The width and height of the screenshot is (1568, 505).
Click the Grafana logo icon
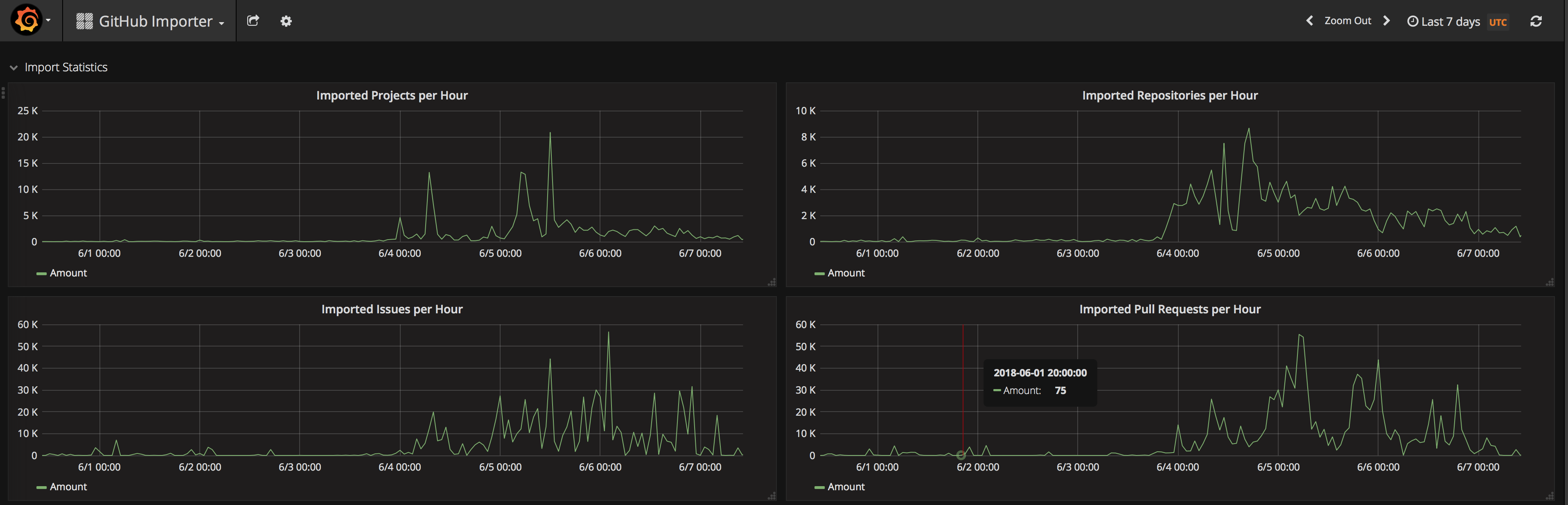tap(27, 21)
